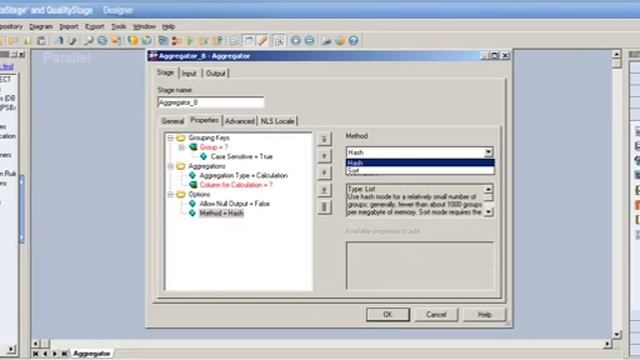
Task: Click the description box scroll-up arrow
Action: [488, 189]
